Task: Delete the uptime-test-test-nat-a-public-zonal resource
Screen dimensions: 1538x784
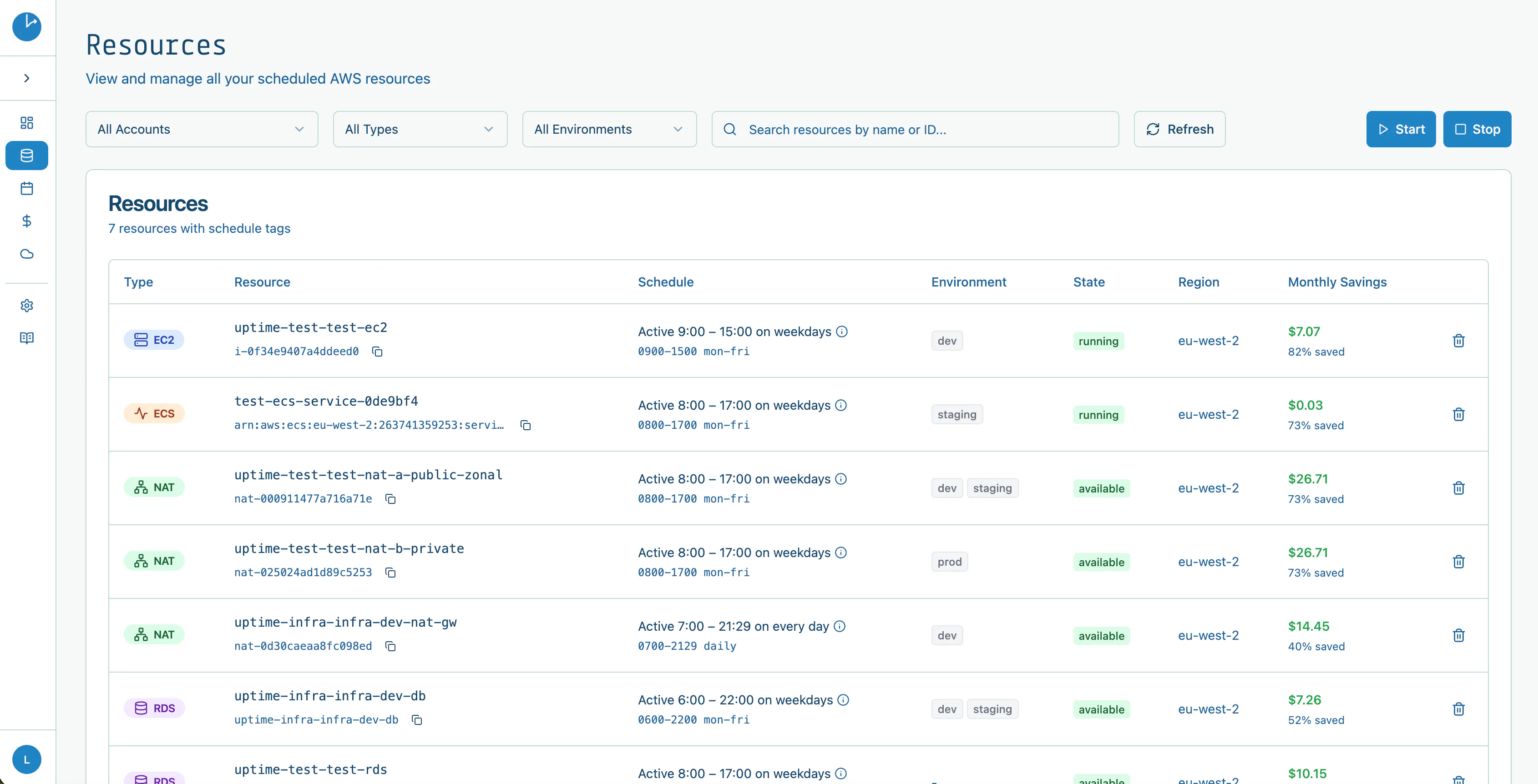Action: pyautogui.click(x=1458, y=488)
